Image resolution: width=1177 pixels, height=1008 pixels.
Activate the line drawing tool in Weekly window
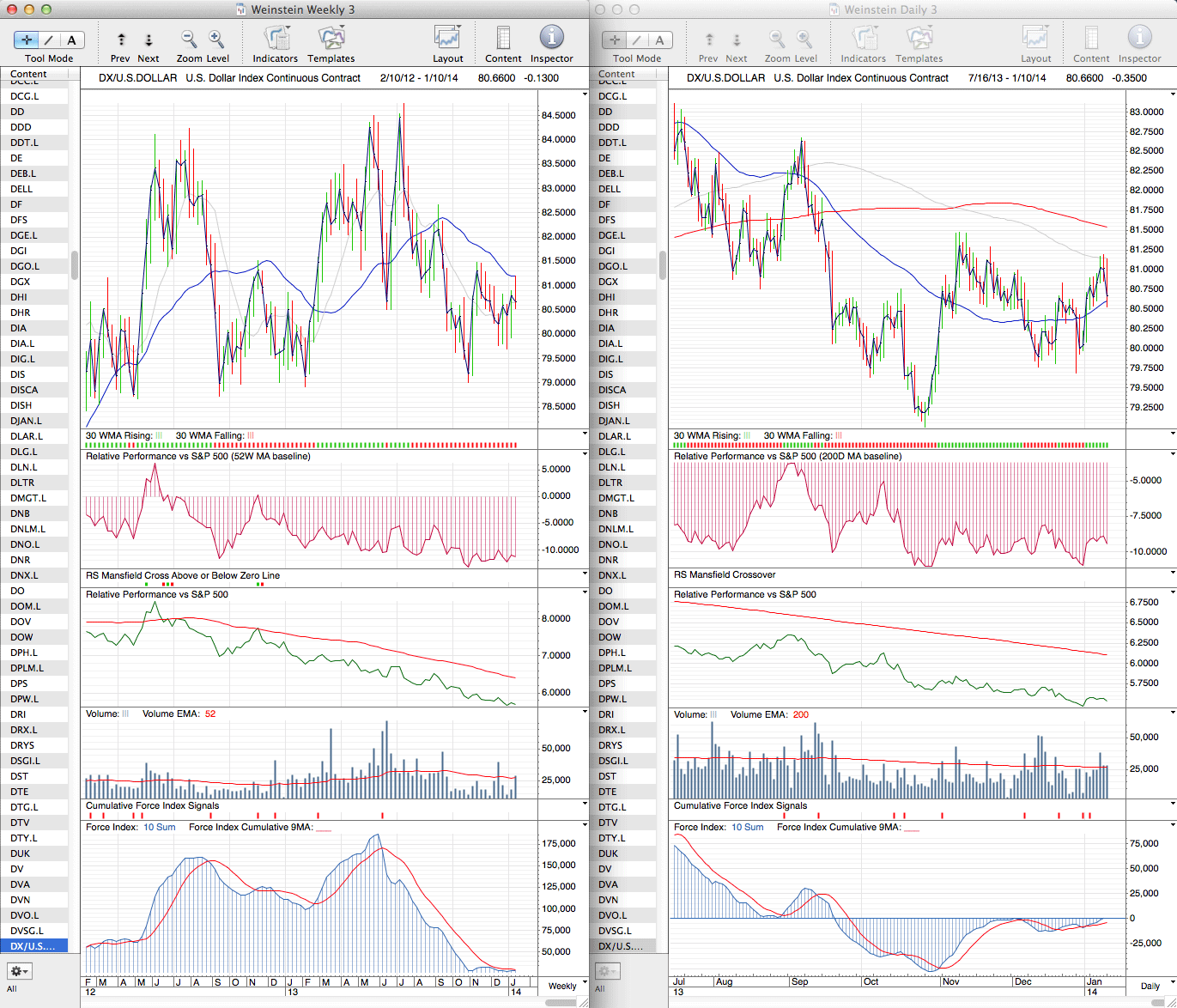[x=49, y=39]
